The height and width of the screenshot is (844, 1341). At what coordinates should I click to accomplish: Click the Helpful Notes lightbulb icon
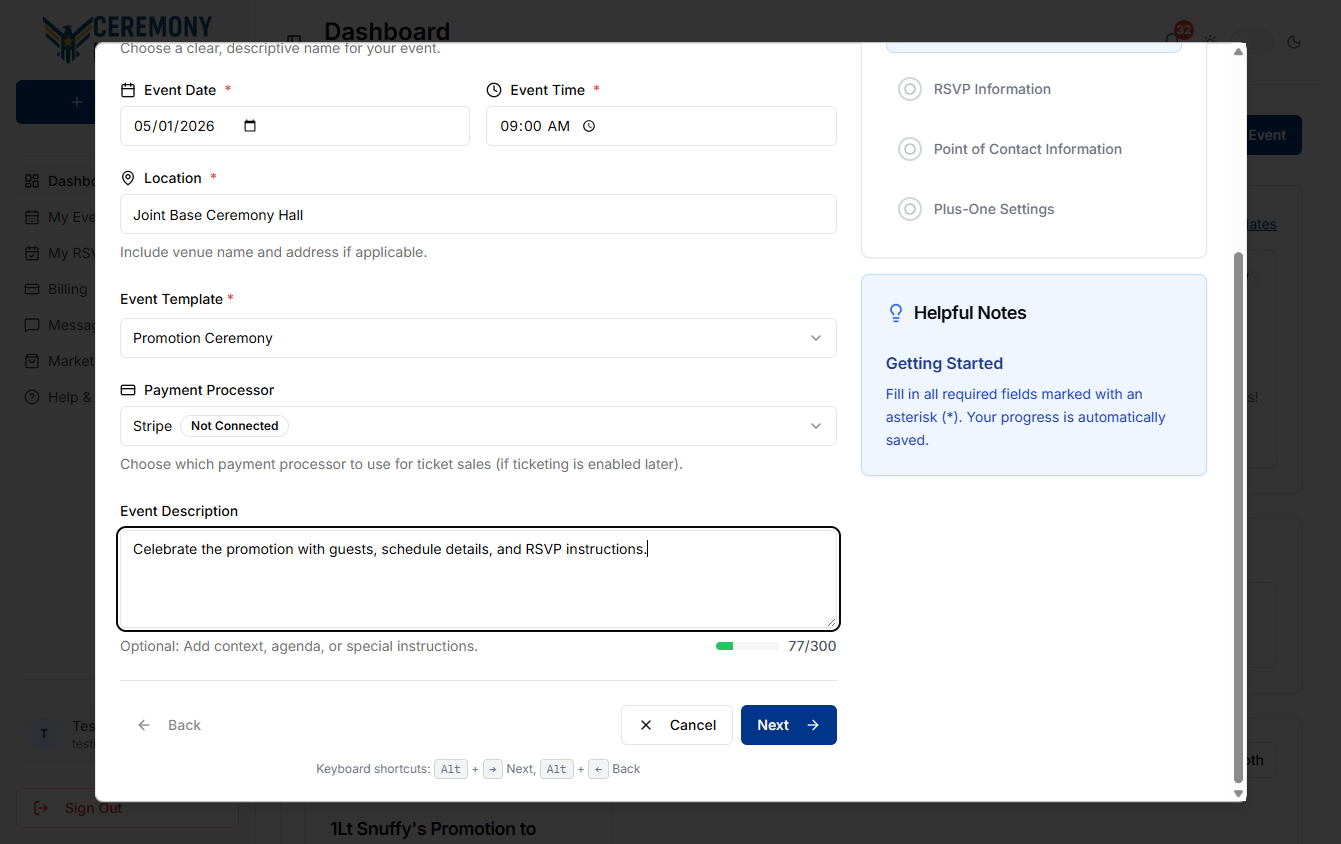tap(896, 313)
